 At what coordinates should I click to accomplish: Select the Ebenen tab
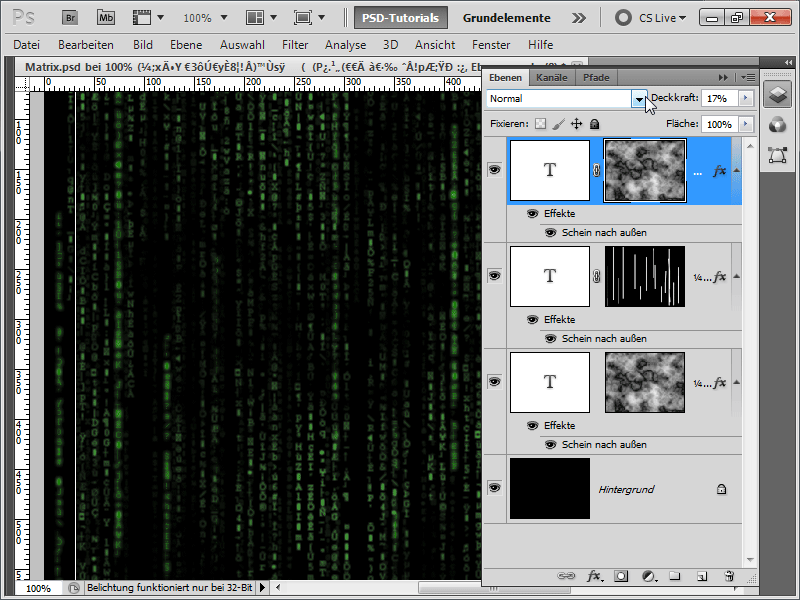click(505, 78)
